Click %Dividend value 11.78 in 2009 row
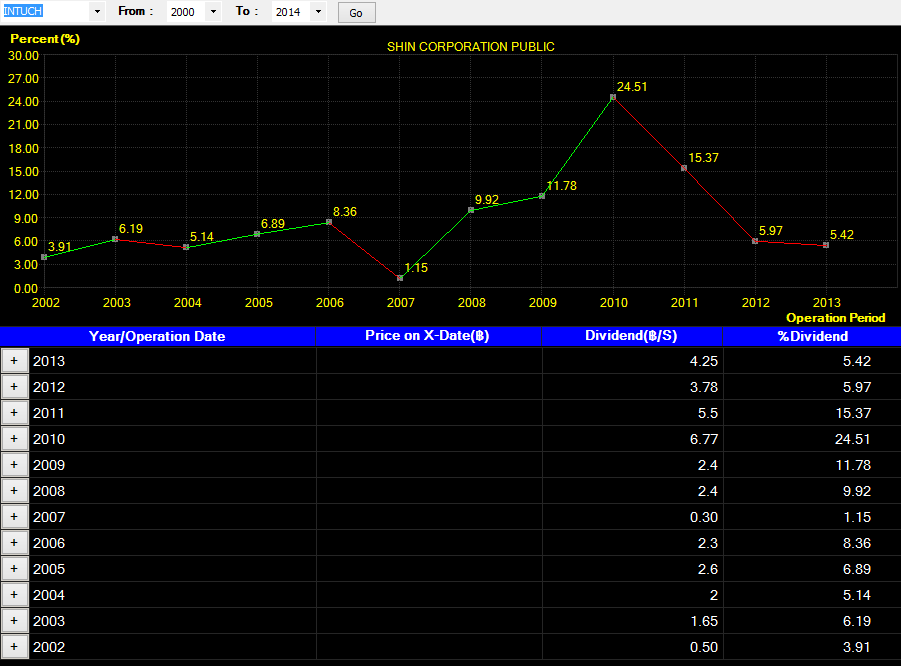Viewport: 901px width, 666px height. 853,465
